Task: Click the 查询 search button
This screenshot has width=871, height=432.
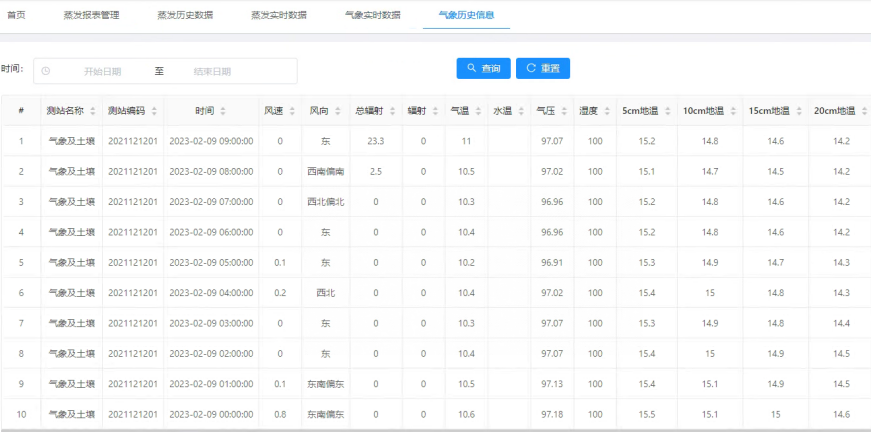Action: click(x=483, y=68)
